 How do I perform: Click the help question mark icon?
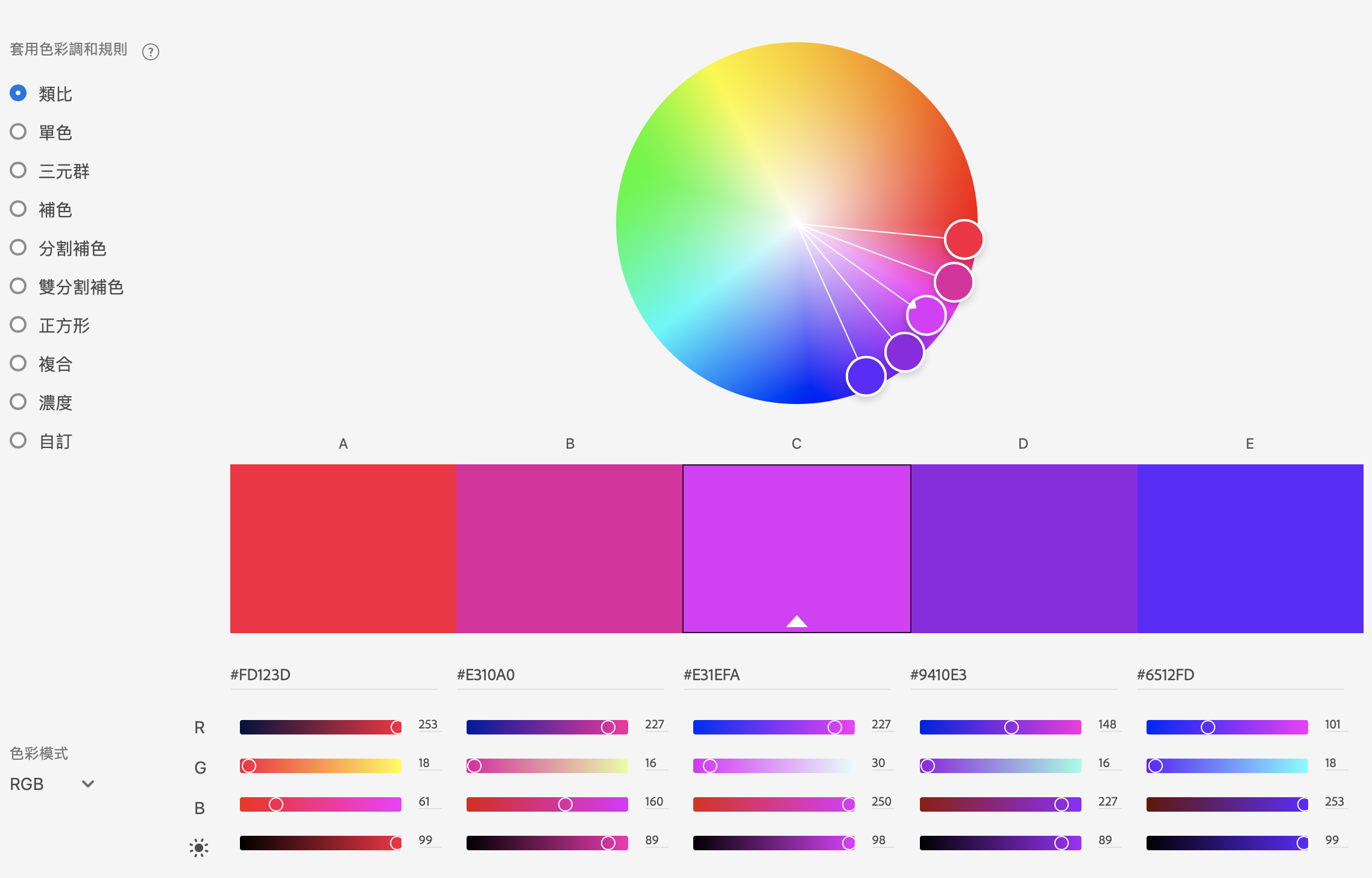pos(151,52)
